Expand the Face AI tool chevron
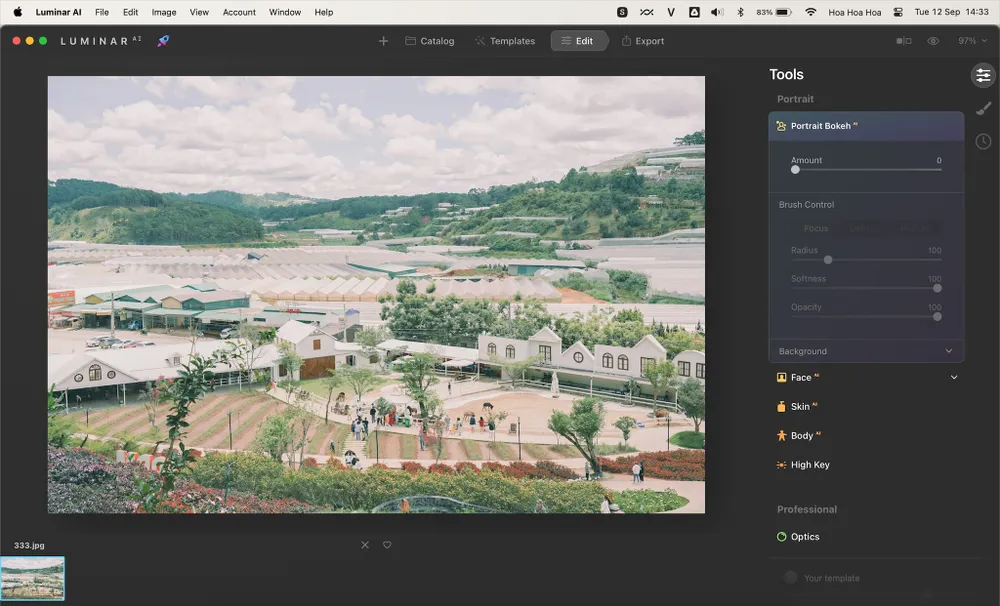This screenshot has width=1000, height=606. pyautogui.click(x=953, y=378)
